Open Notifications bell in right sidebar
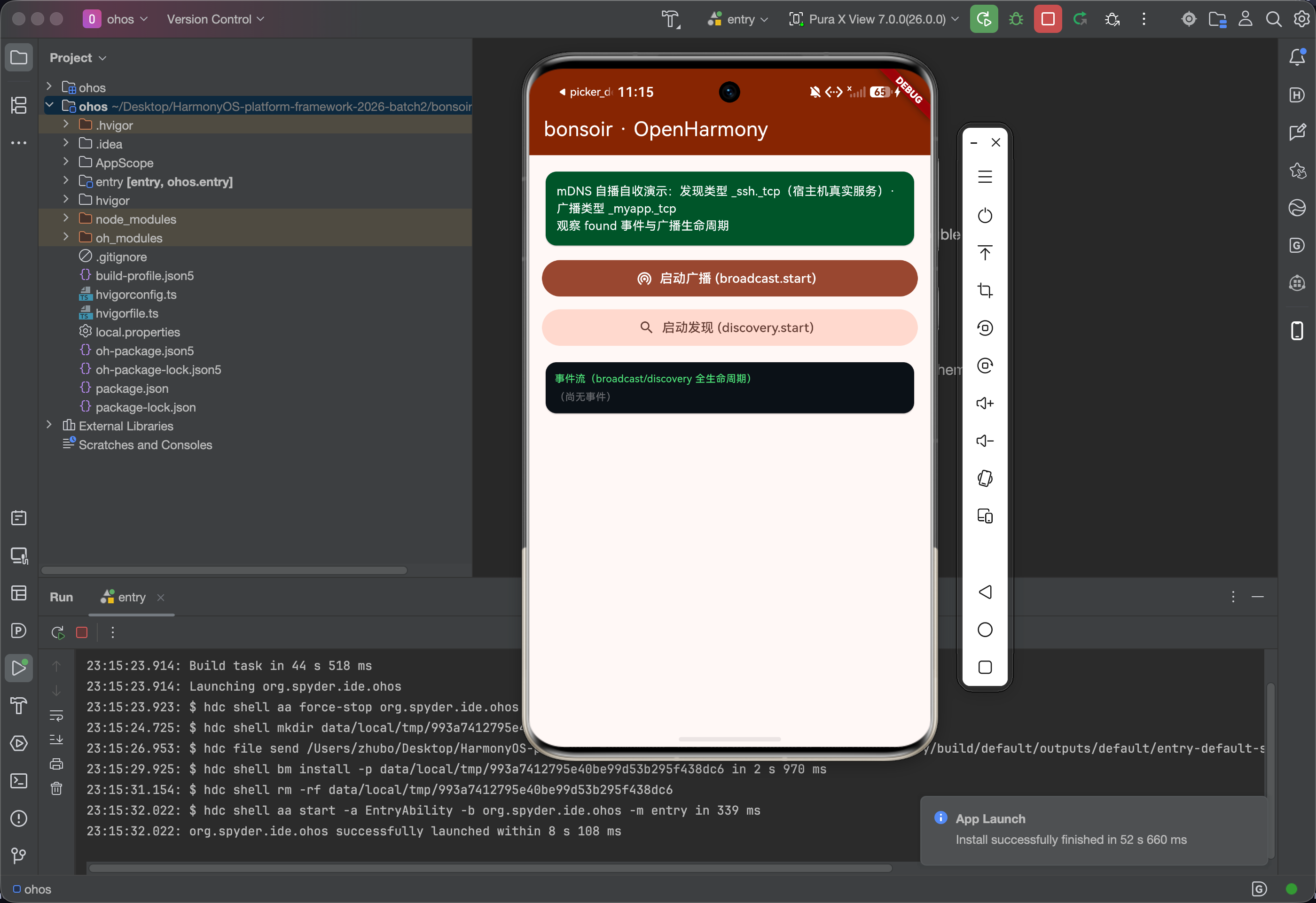This screenshot has width=1316, height=903. [1297, 57]
